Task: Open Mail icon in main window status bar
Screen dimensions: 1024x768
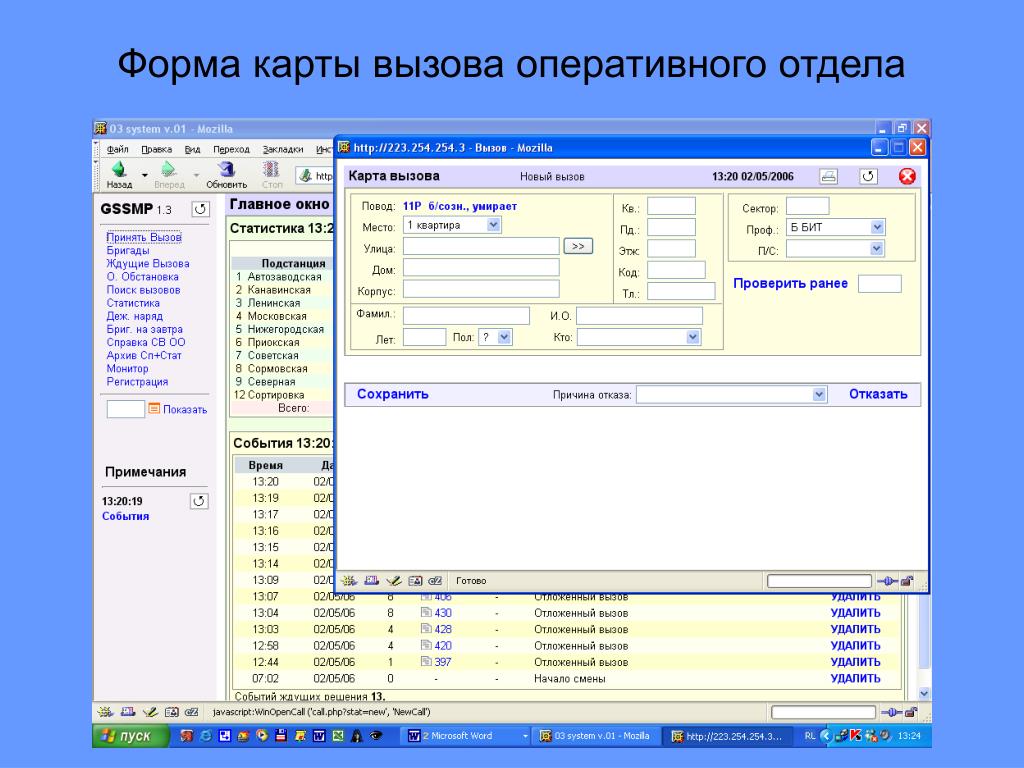Action: (128, 712)
